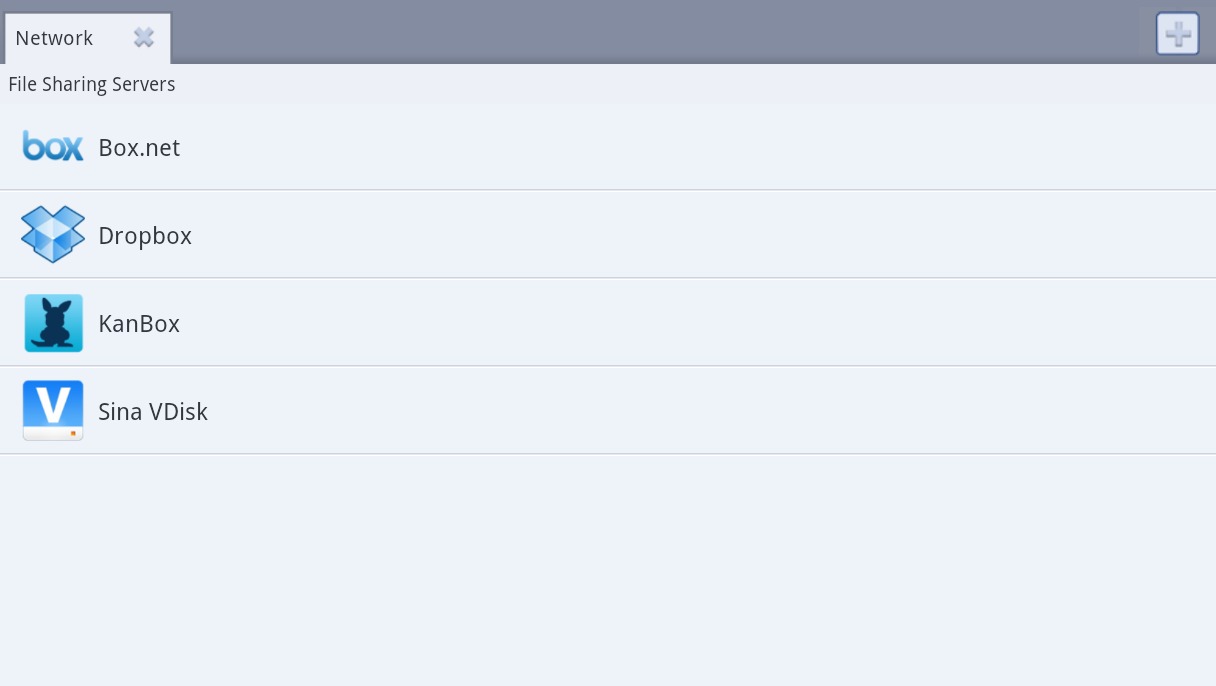Add a new tab with plus icon
1216x686 pixels.
[1177, 34]
